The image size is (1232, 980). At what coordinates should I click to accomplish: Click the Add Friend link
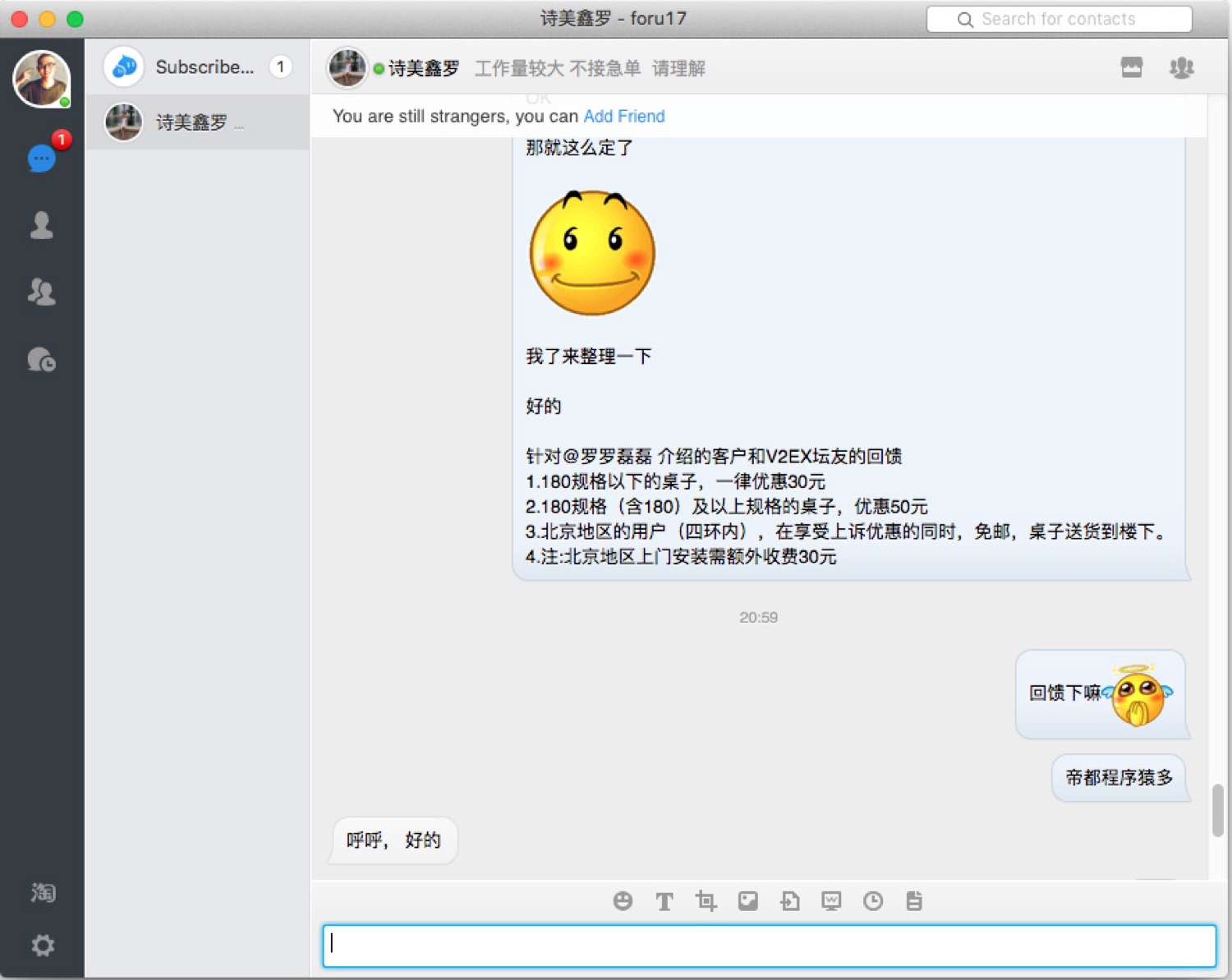pos(623,117)
